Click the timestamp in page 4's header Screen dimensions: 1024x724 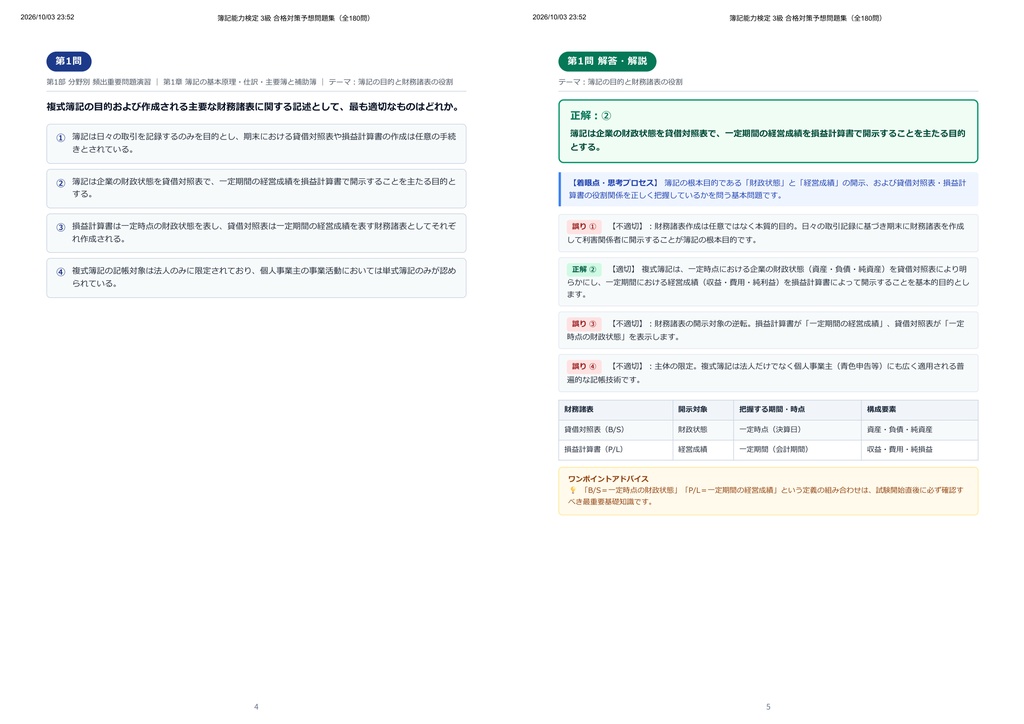[x=47, y=18]
